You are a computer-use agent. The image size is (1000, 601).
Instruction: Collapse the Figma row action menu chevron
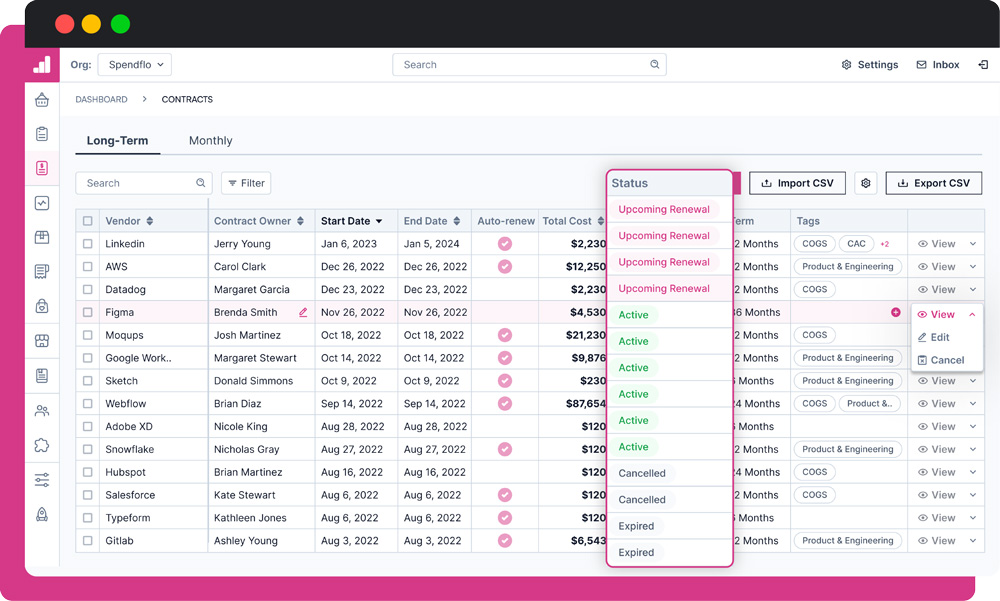pos(972,315)
